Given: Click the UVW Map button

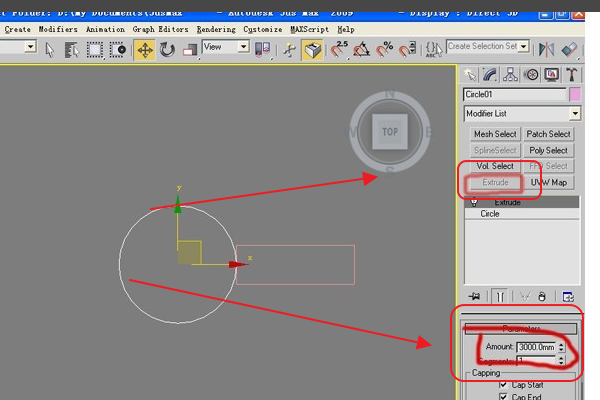Looking at the screenshot, I should [548, 183].
